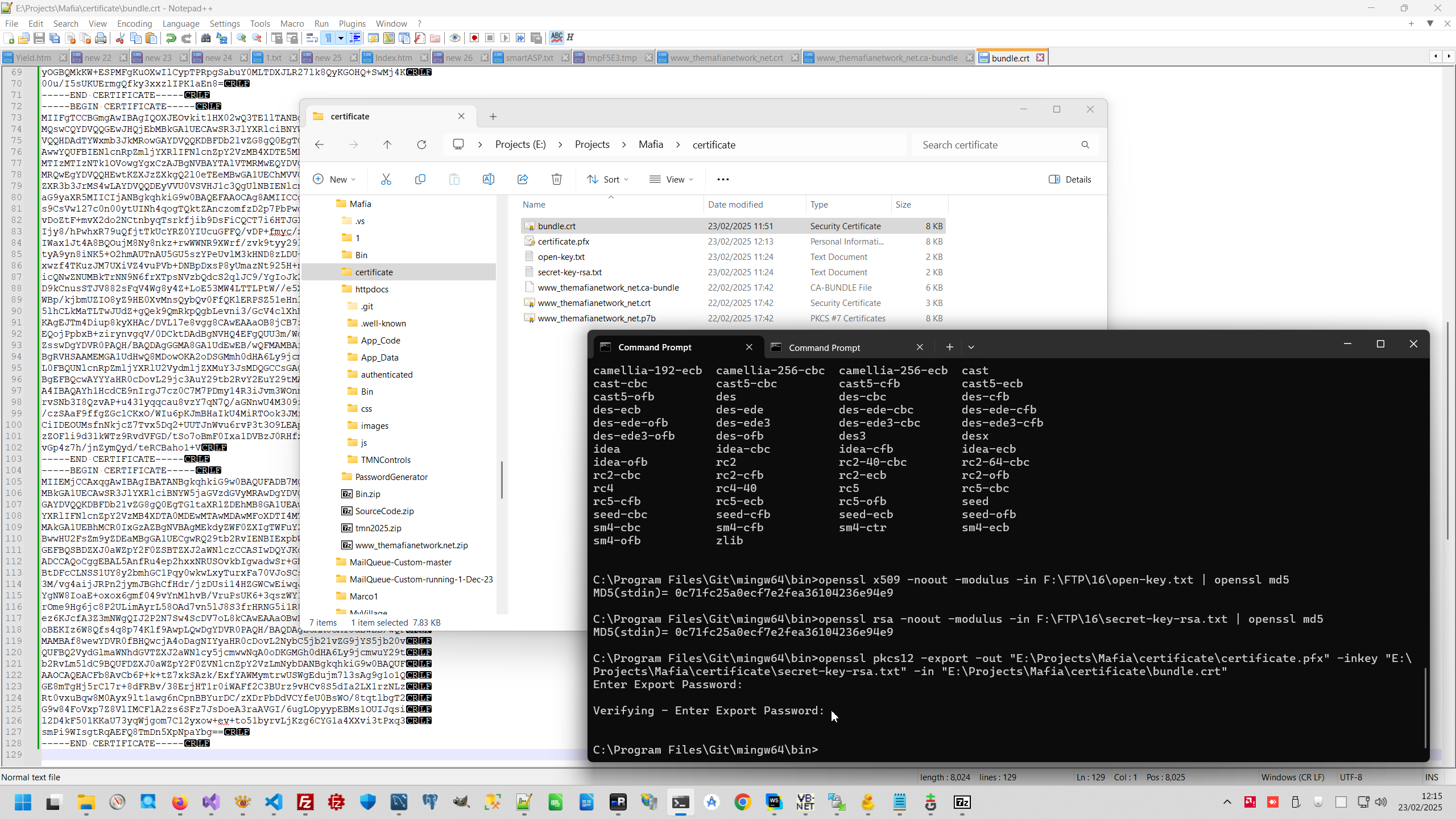
Task: Toggle the Word Wrap toolbar button
Action: point(312,38)
